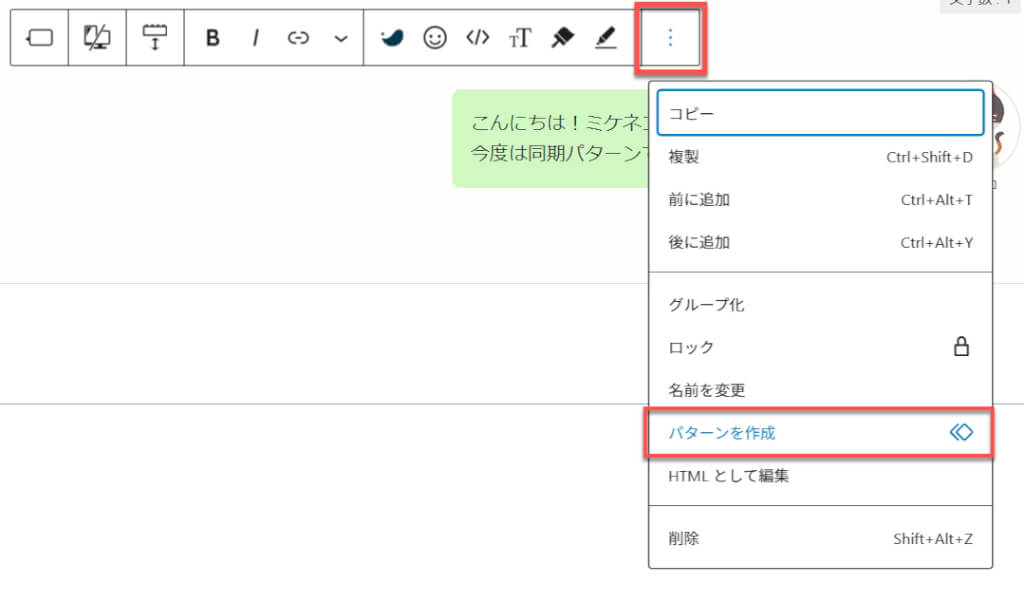Click the speech balloon block type icon
1024x602 pixels.
(39, 38)
